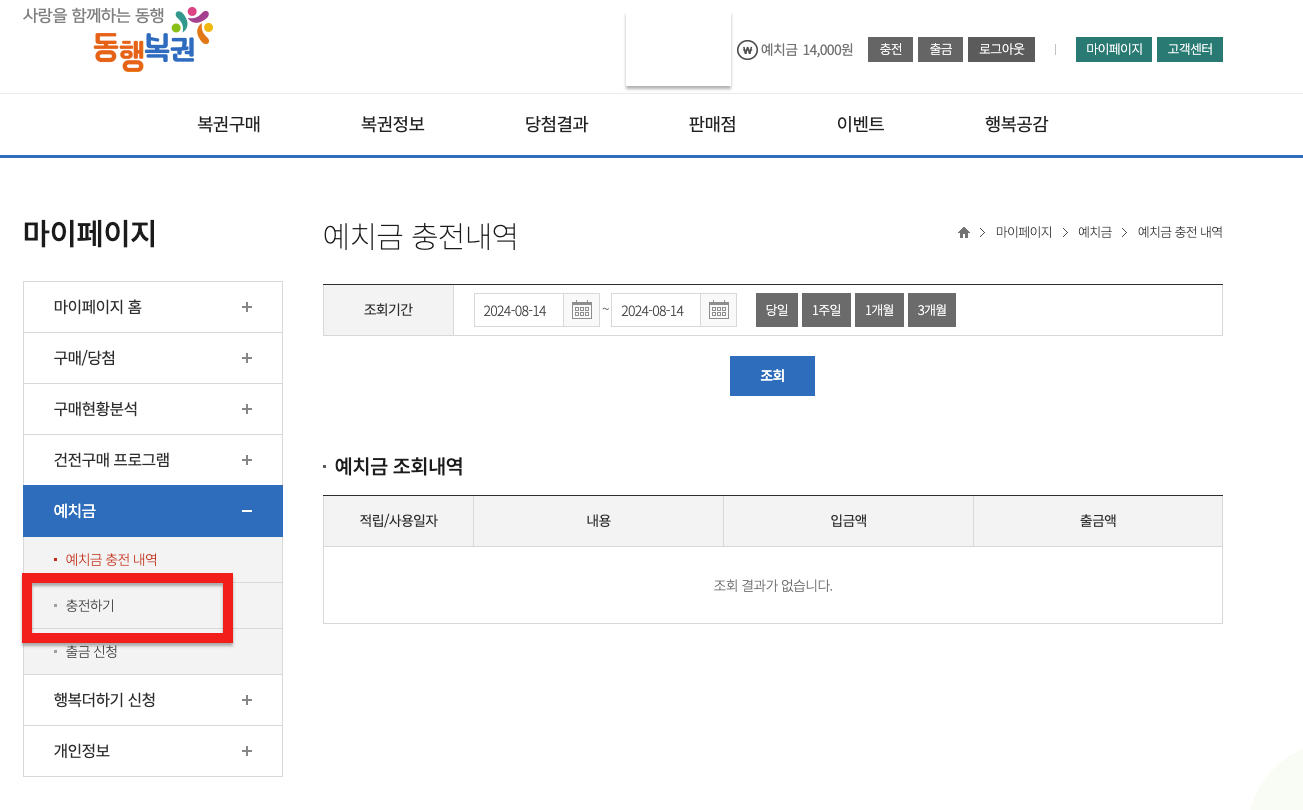
Task: Click the home breadcrumb icon
Action: (964, 232)
